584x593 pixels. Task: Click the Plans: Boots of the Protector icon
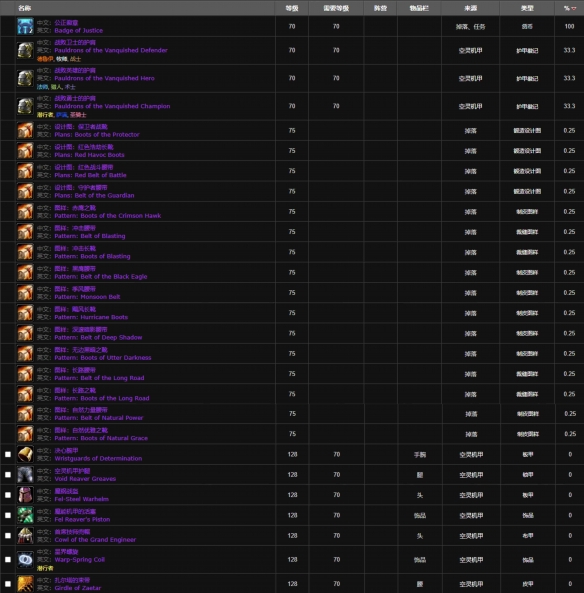click(x=25, y=130)
